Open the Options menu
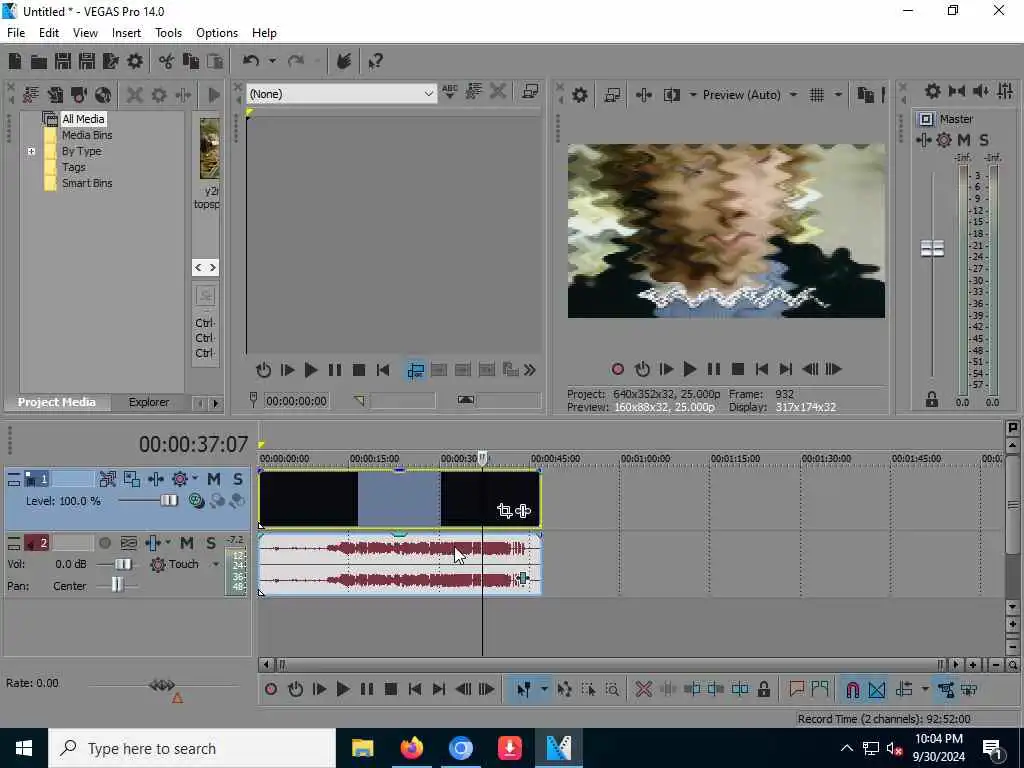Viewport: 1024px width, 768px height. click(x=217, y=33)
